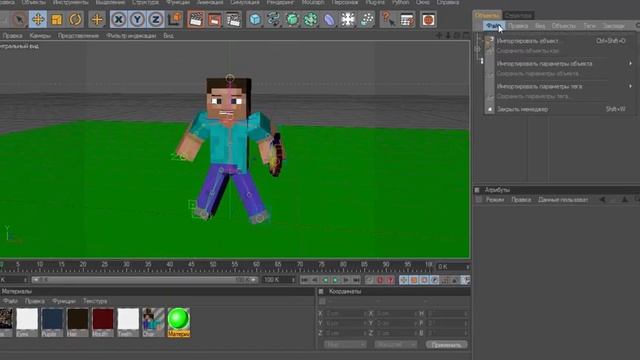Play animation forward green button
The image size is (640, 360).
pyautogui.click(x=336, y=280)
